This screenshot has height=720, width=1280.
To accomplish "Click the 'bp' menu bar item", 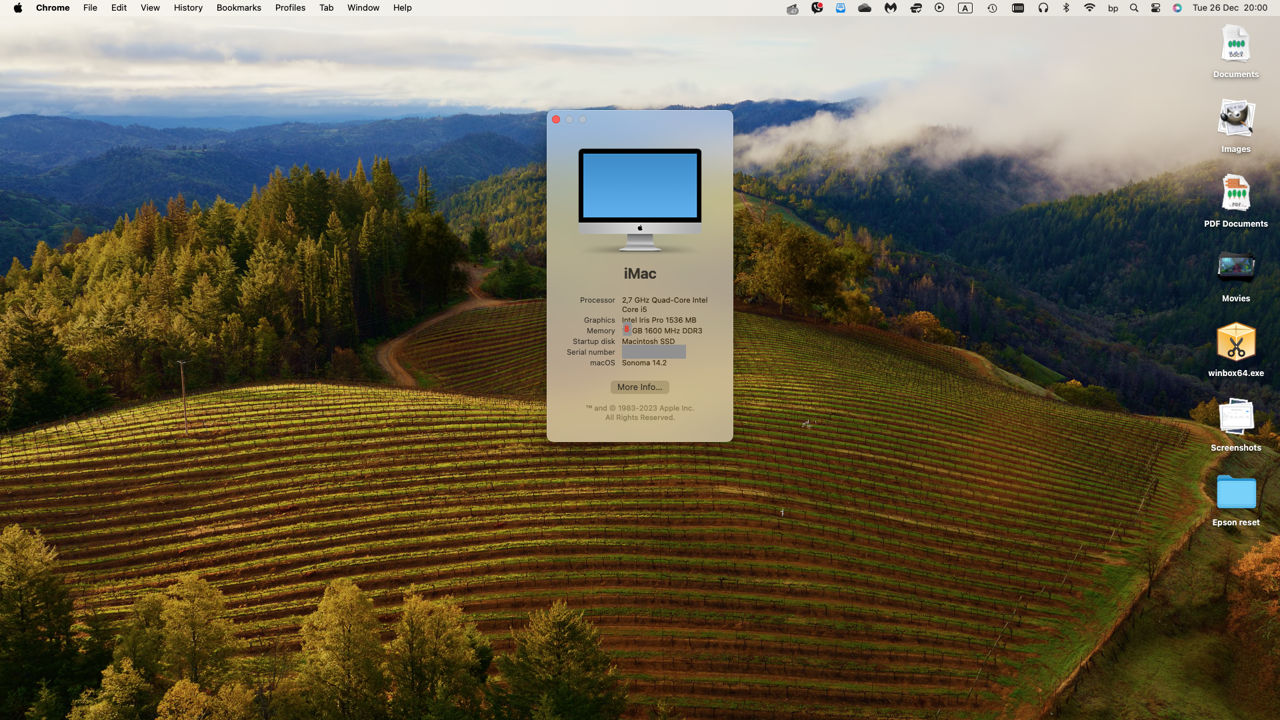I will tap(1113, 7).
